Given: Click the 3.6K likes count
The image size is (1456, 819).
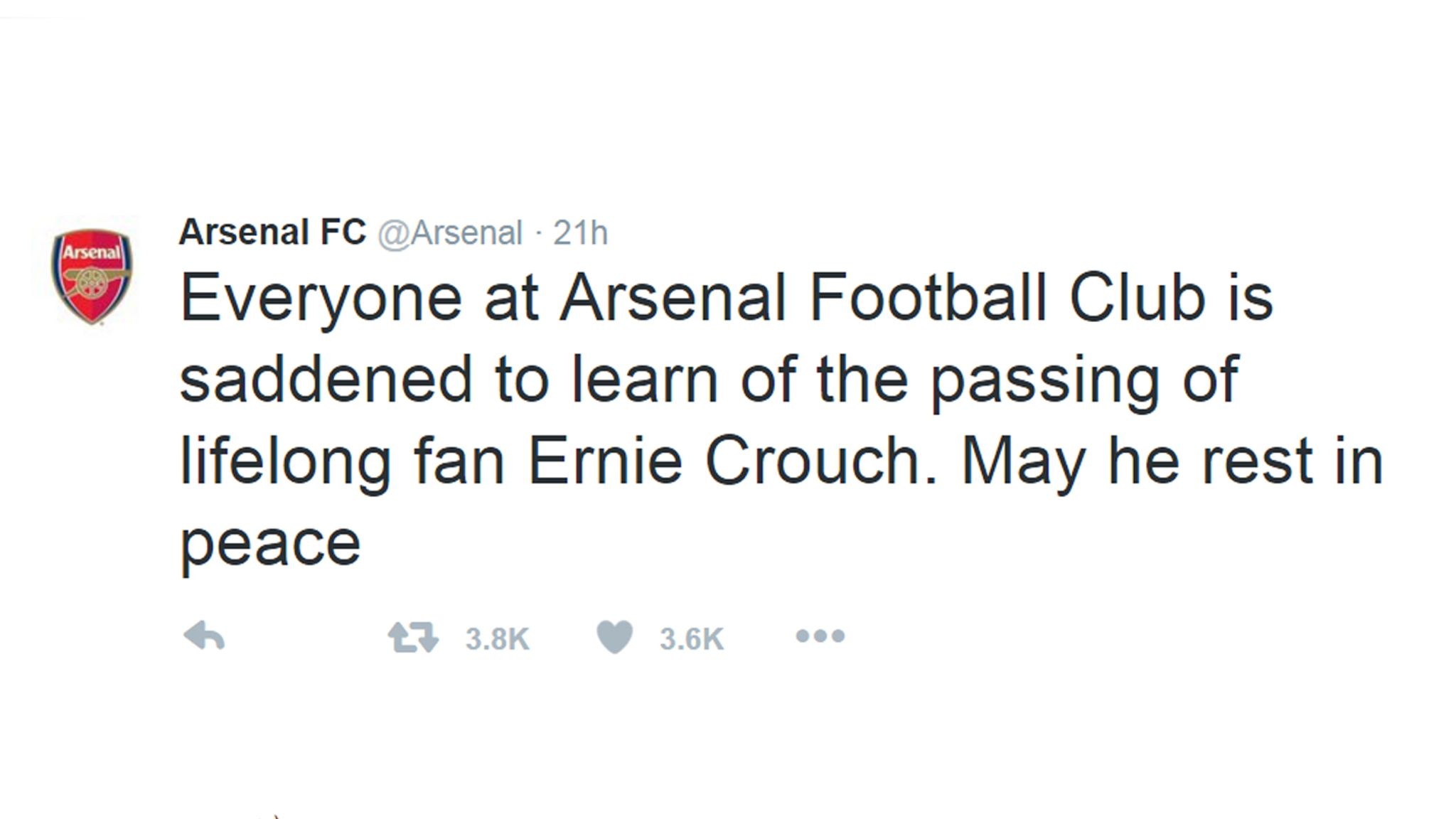Looking at the screenshot, I should coord(691,638).
